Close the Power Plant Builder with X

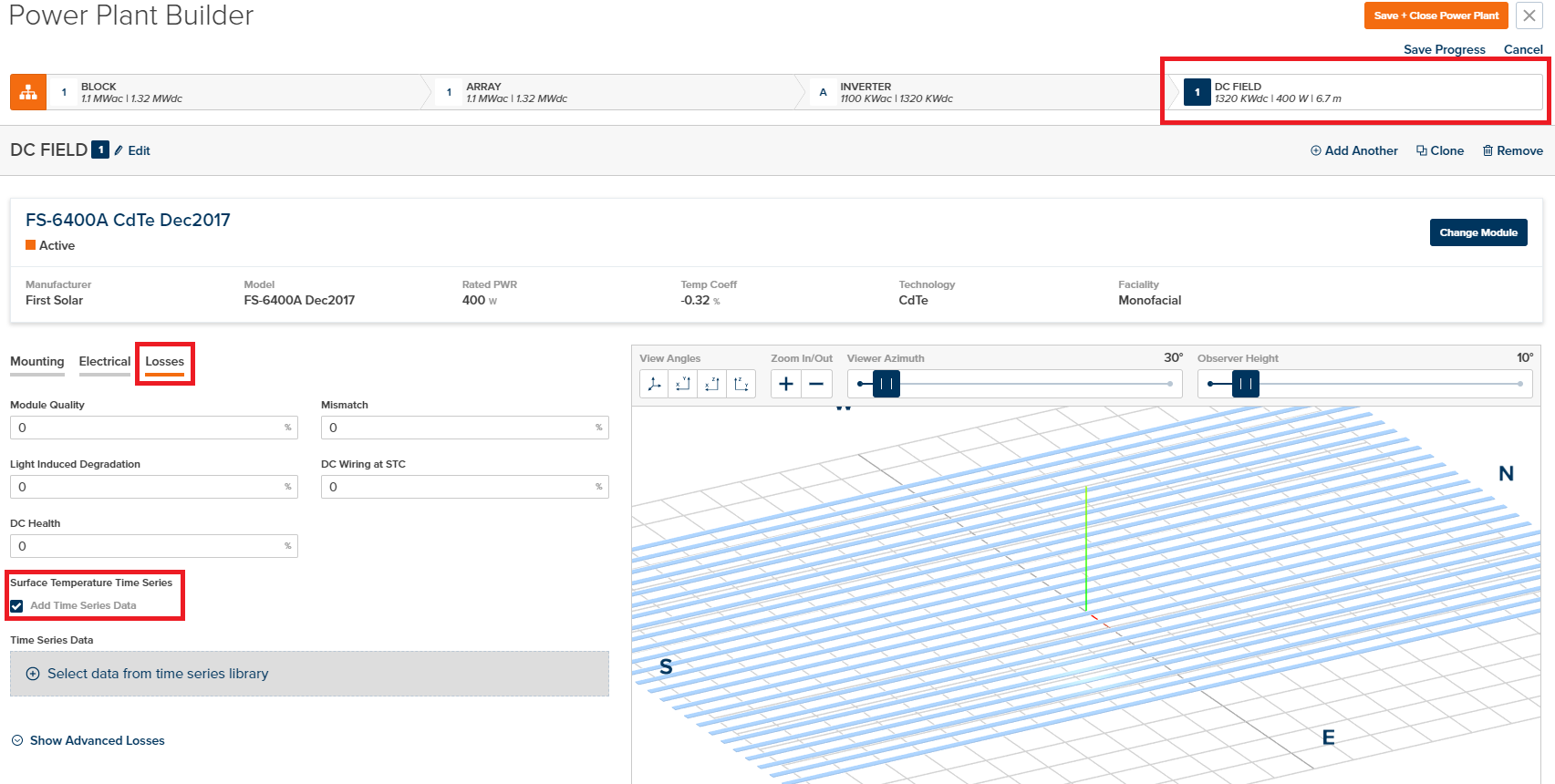point(1529,15)
